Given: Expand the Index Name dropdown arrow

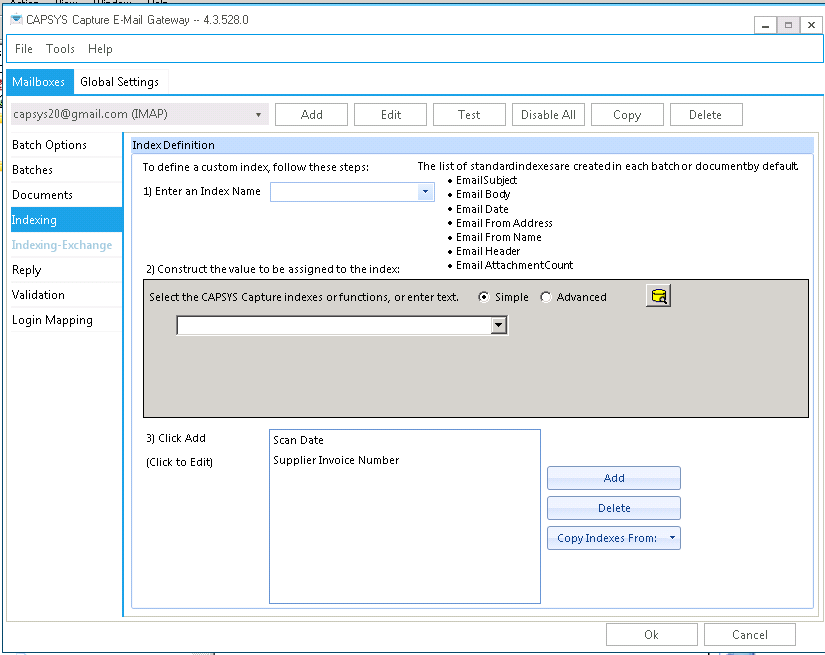Looking at the screenshot, I should click(x=425, y=192).
